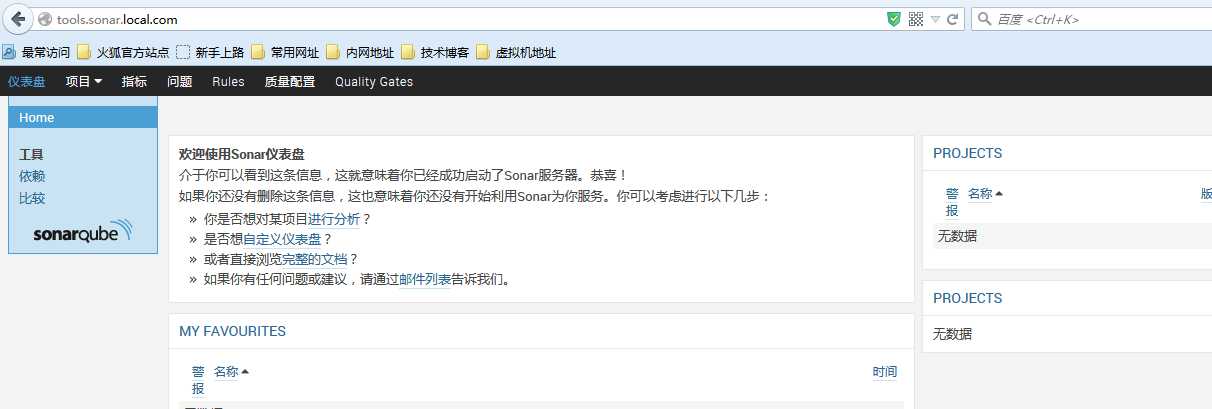Screen dimensions: 1212x409
Task: Click the MY FAVOURITES heading
Action: click(232, 331)
